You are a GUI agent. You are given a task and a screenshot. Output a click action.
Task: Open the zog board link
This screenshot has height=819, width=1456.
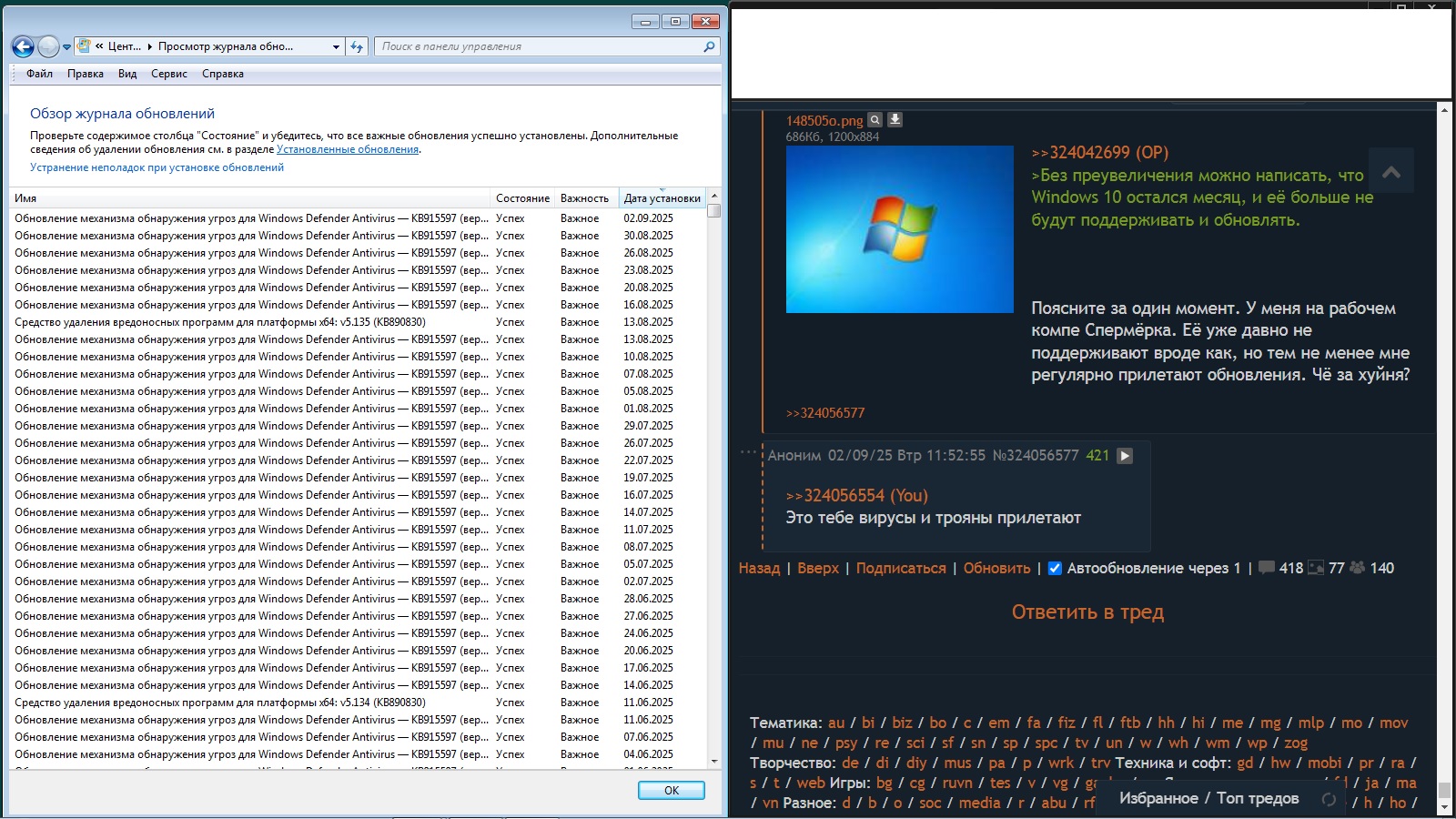tap(1296, 743)
